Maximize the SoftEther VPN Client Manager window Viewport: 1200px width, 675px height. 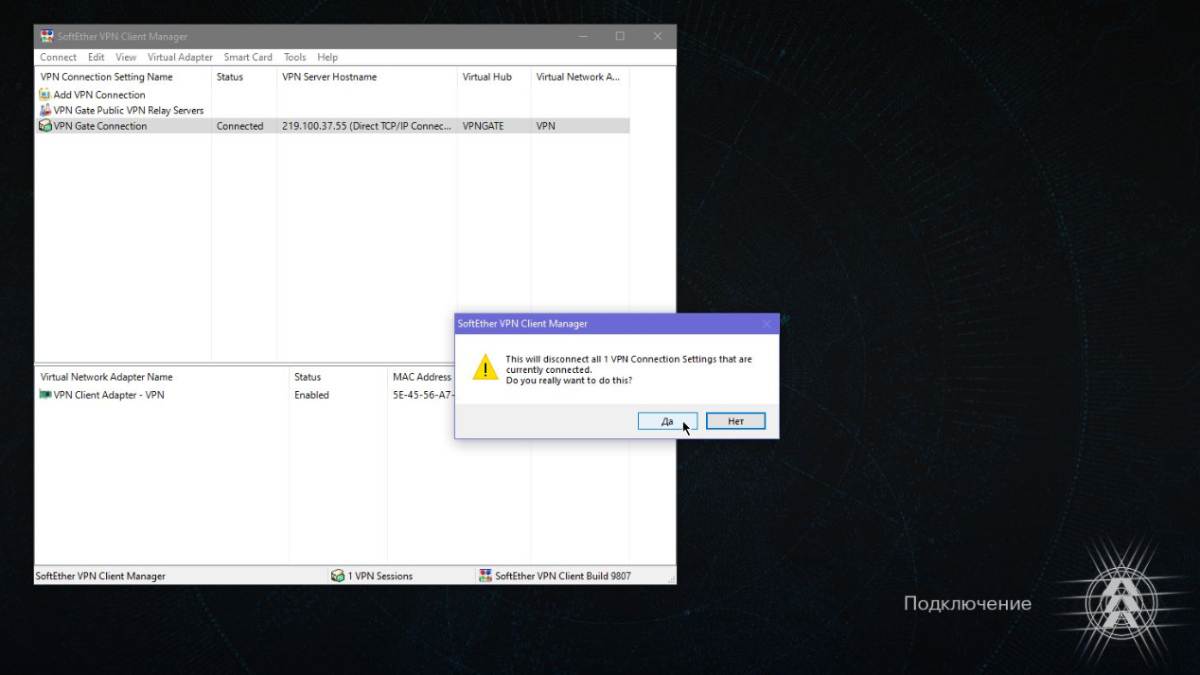(x=620, y=36)
